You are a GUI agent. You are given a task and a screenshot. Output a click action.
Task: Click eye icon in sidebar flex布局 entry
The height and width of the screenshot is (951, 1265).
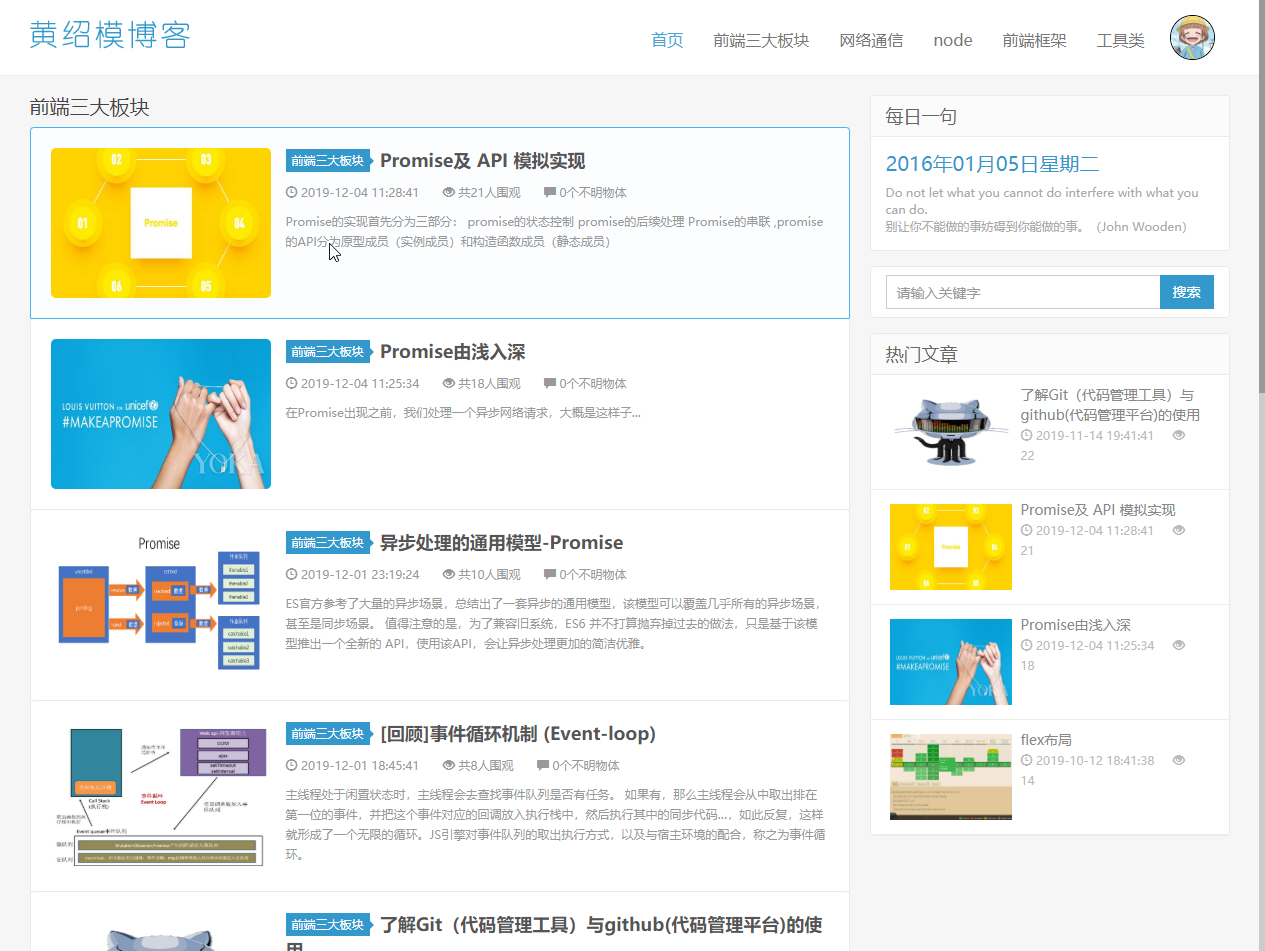(x=1179, y=760)
